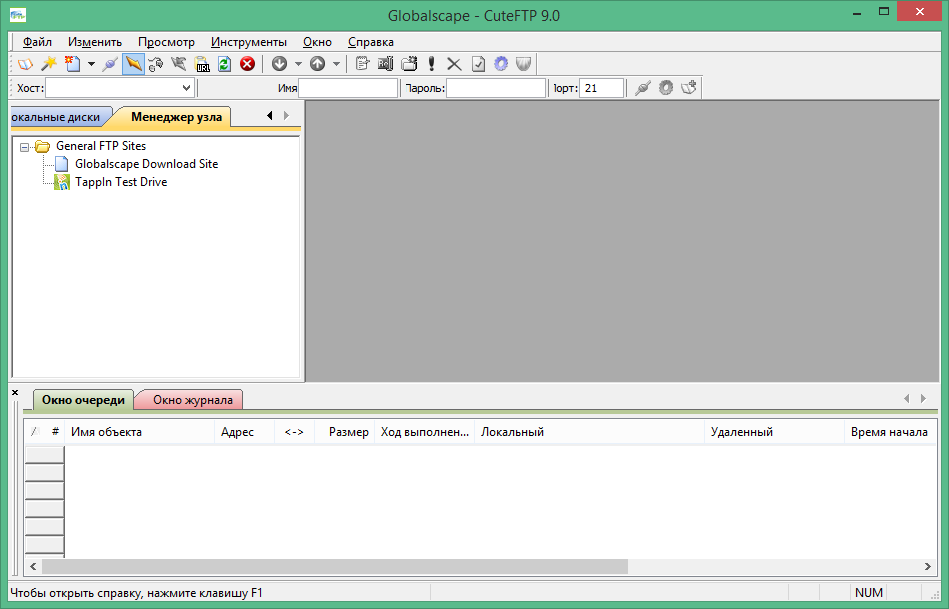The width and height of the screenshot is (949, 609).
Task: Open the Справка menu
Action: [x=371, y=42]
